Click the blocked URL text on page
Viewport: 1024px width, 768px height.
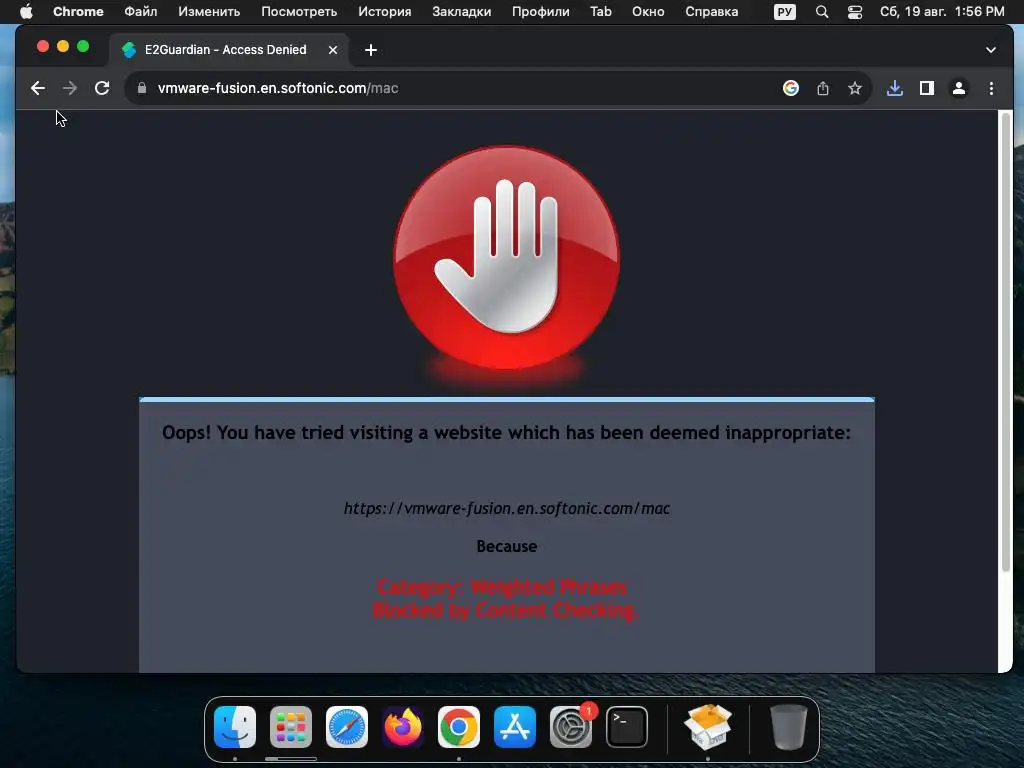pyautogui.click(x=507, y=508)
